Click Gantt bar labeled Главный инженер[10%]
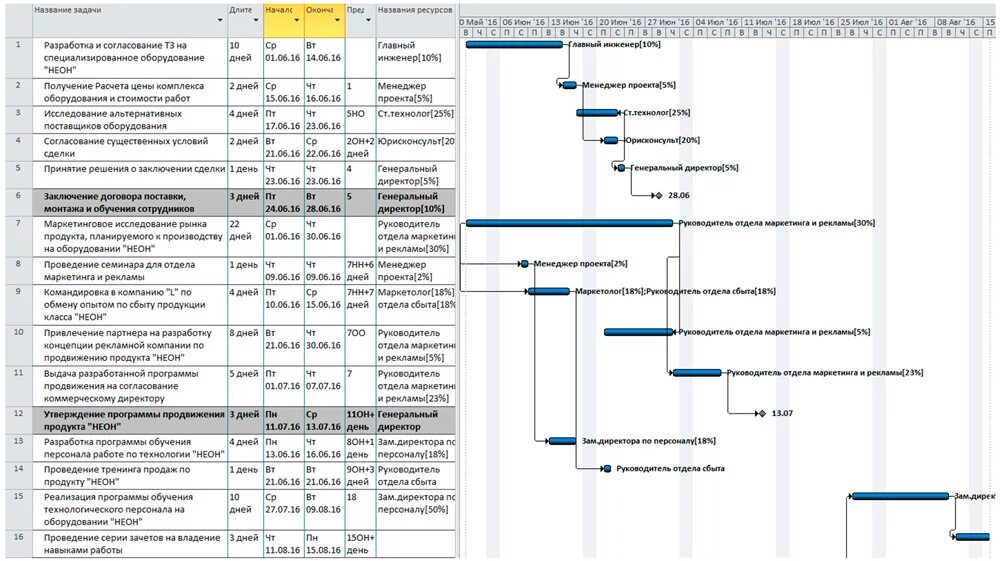 [x=514, y=45]
